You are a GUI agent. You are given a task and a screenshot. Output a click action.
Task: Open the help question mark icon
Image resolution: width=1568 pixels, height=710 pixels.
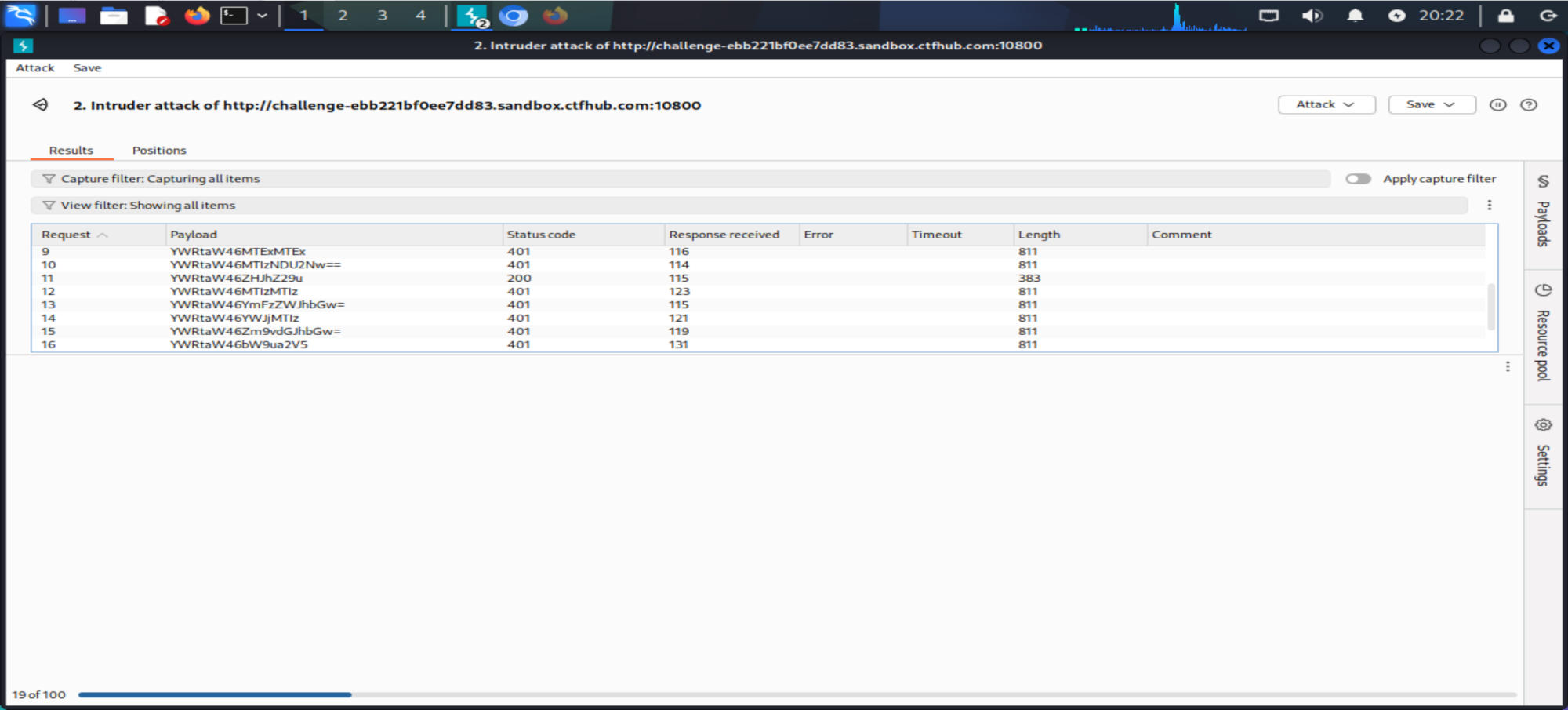click(x=1528, y=105)
